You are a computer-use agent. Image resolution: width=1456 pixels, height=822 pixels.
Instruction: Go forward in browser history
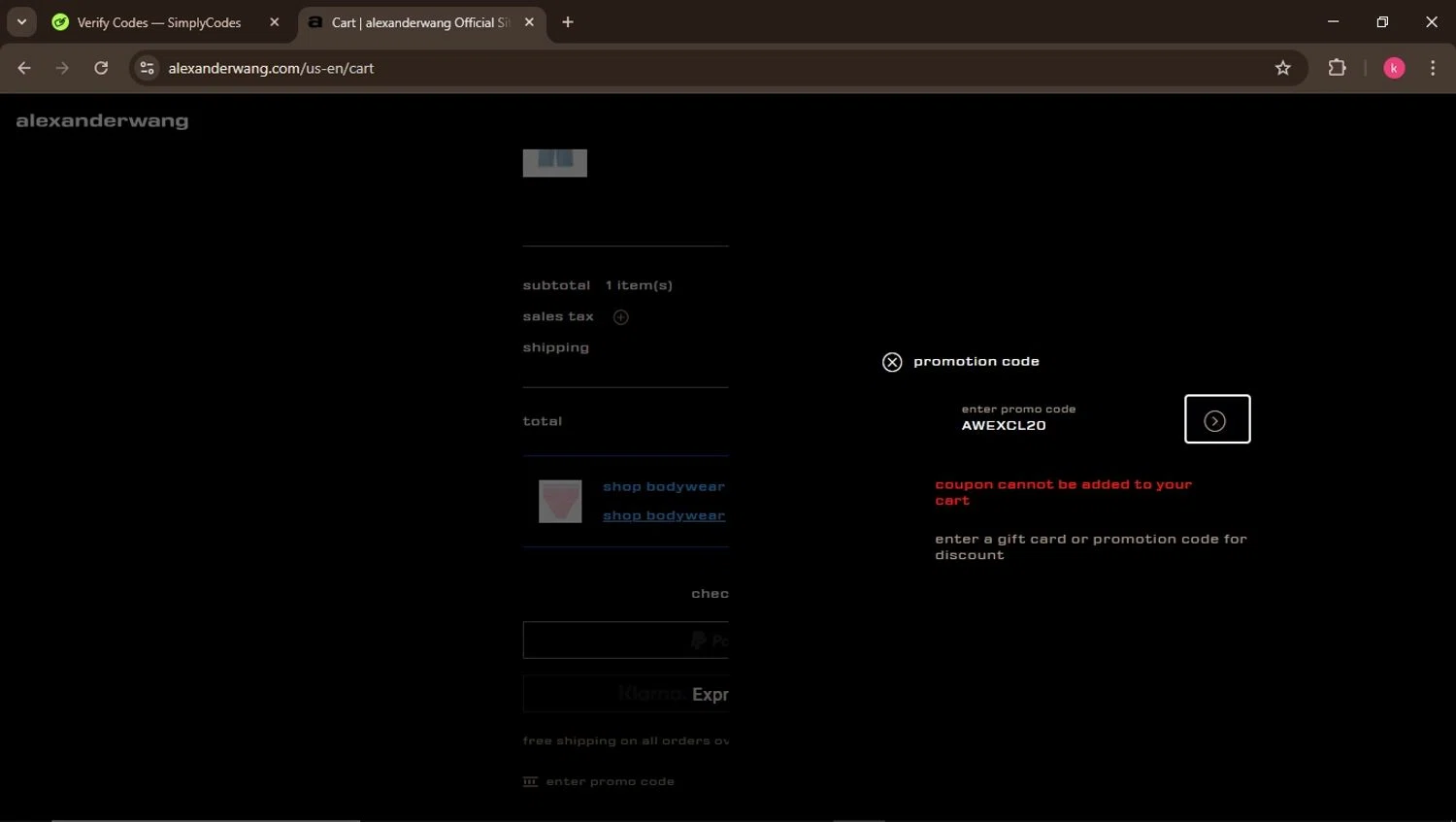click(x=62, y=68)
